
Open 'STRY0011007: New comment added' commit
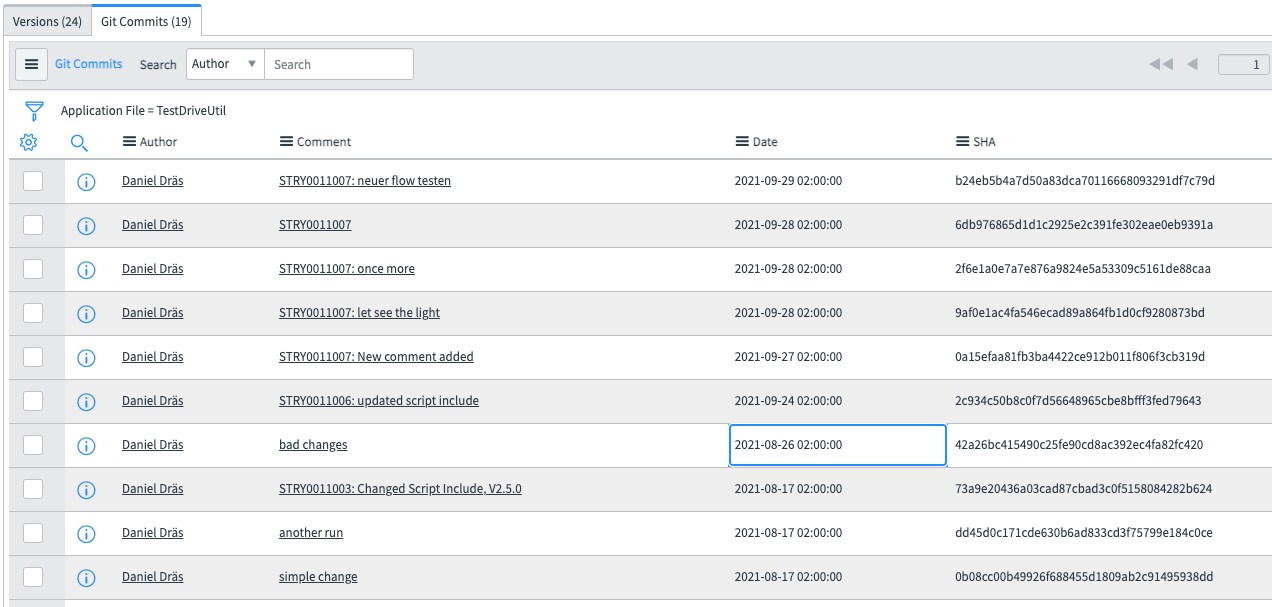pyautogui.click(x=376, y=357)
